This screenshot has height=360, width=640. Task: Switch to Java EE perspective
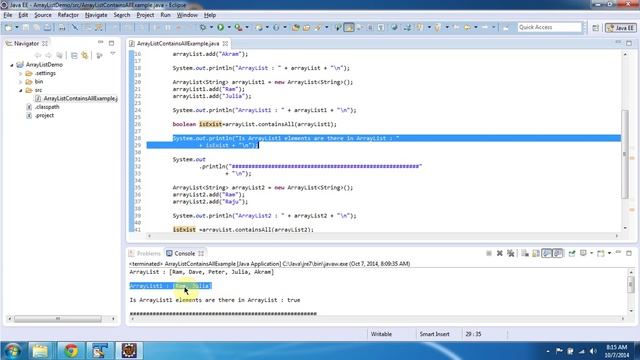tap(621, 28)
